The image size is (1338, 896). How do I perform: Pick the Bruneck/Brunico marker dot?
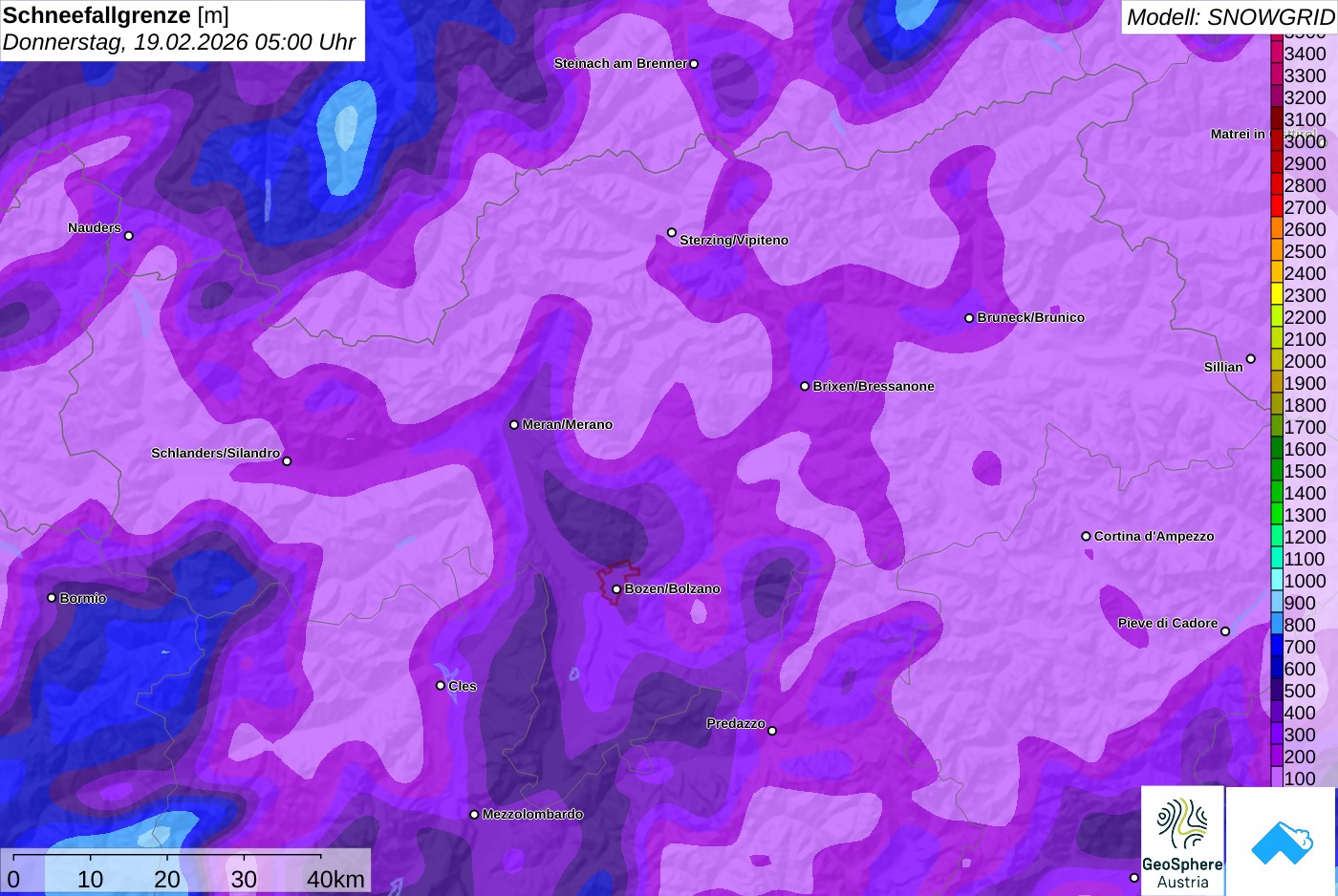coord(969,318)
